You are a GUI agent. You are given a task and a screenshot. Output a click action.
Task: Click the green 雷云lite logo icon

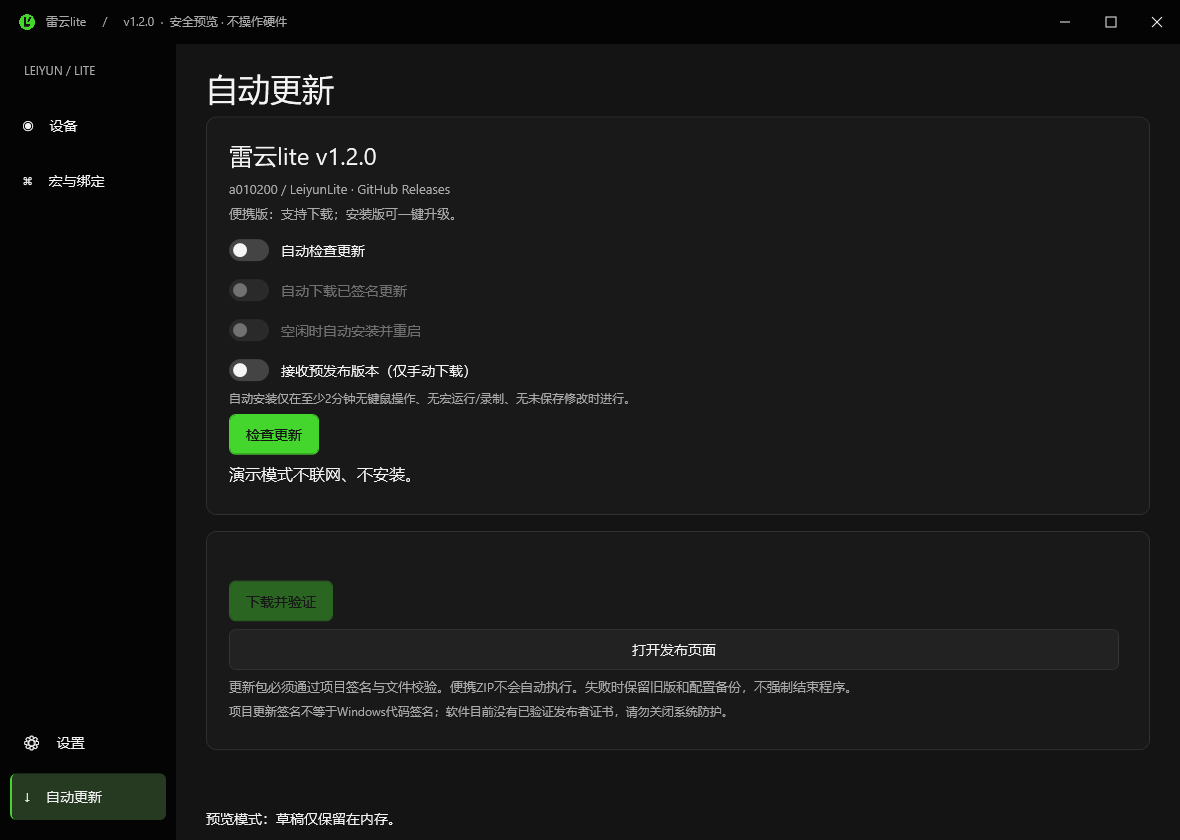click(27, 22)
